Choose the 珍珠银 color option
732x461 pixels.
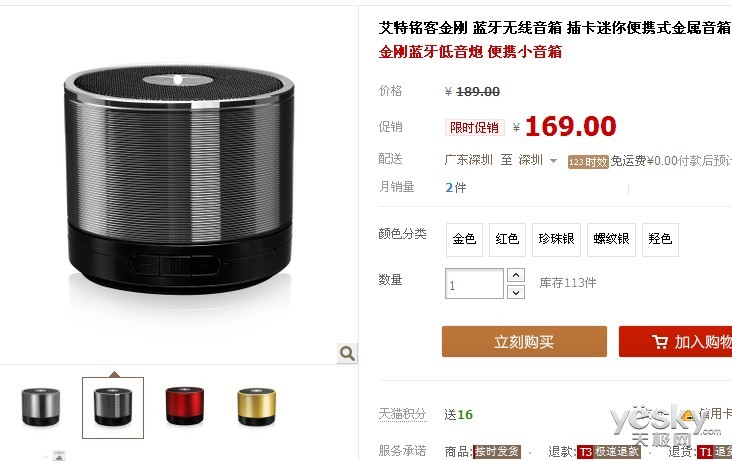point(556,240)
